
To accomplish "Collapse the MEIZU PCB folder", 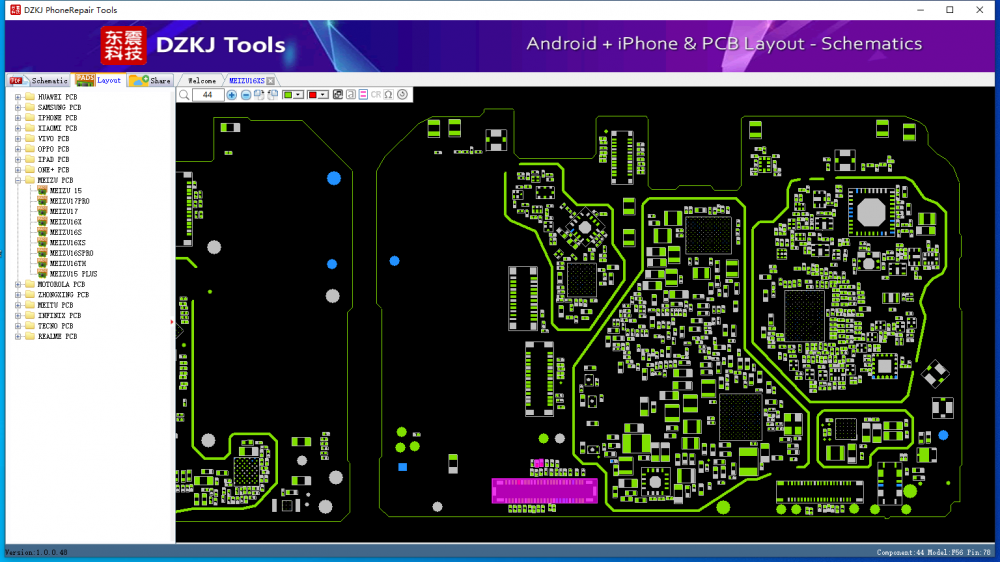I will (18, 180).
